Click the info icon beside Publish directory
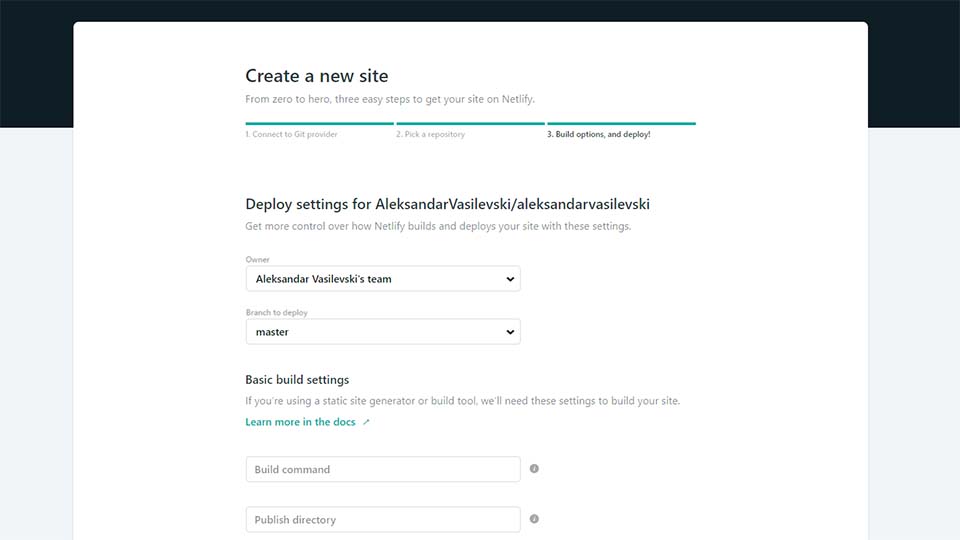 point(534,519)
